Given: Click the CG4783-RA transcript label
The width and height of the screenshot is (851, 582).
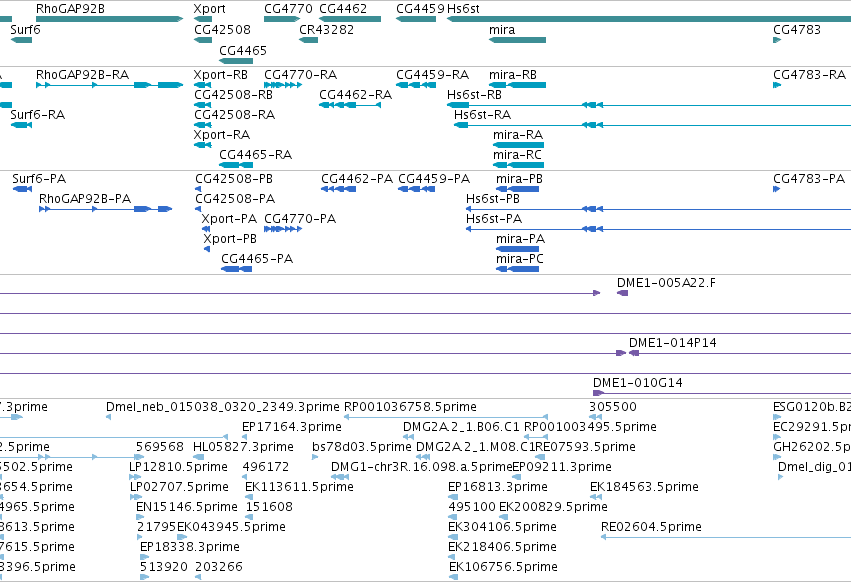Looking at the screenshot, I should tap(809, 75).
